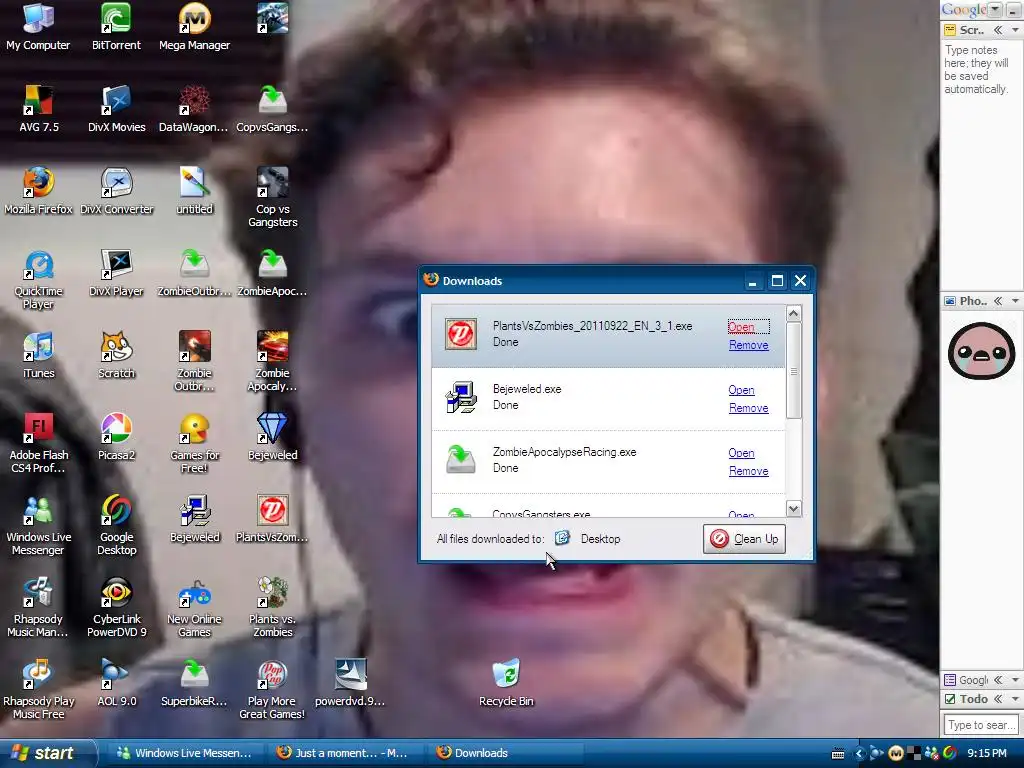Click the crying face photo thumbnail
Image resolution: width=1024 pixels, height=768 pixels.
tap(981, 351)
